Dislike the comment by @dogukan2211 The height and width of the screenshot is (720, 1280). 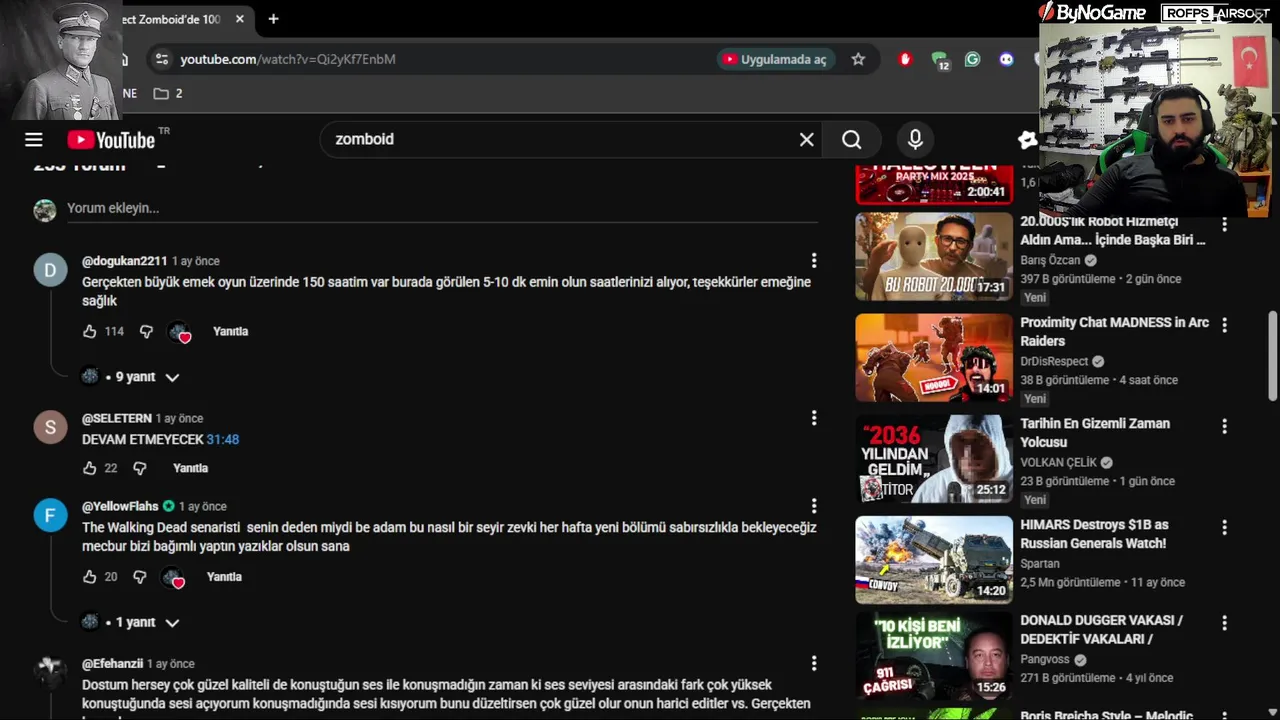pos(146,331)
